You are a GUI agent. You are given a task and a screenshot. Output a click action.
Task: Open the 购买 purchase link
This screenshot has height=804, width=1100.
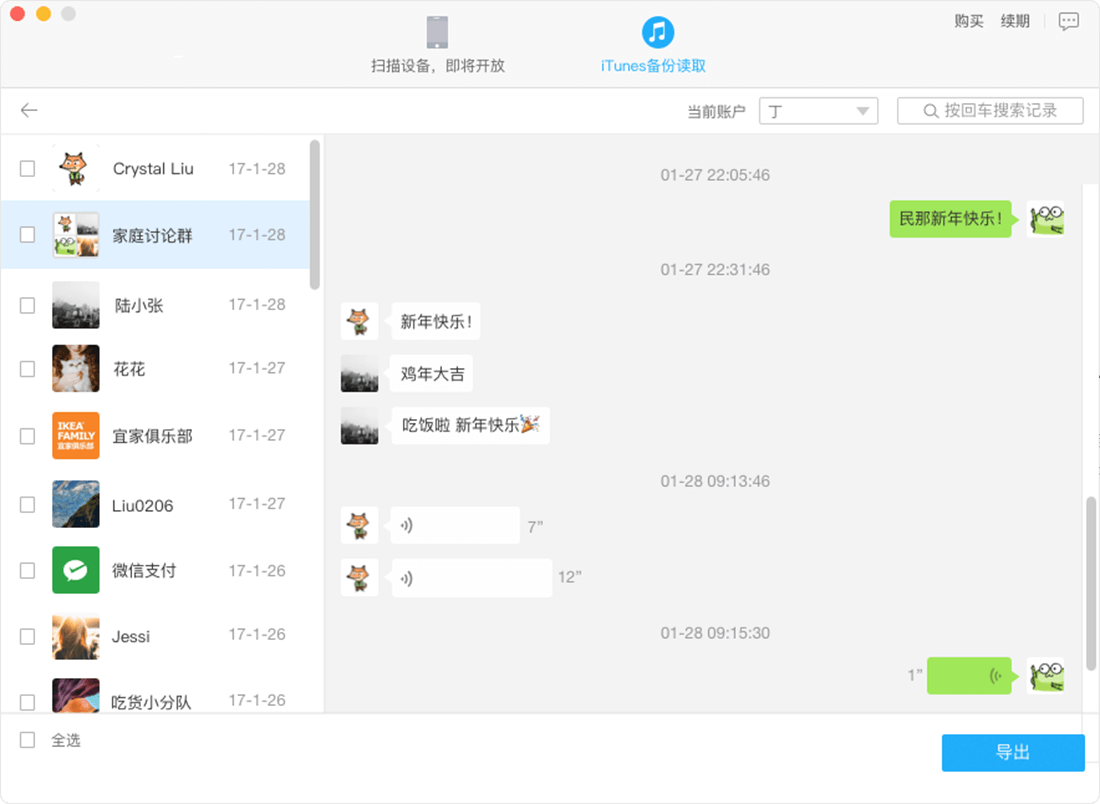point(967,20)
